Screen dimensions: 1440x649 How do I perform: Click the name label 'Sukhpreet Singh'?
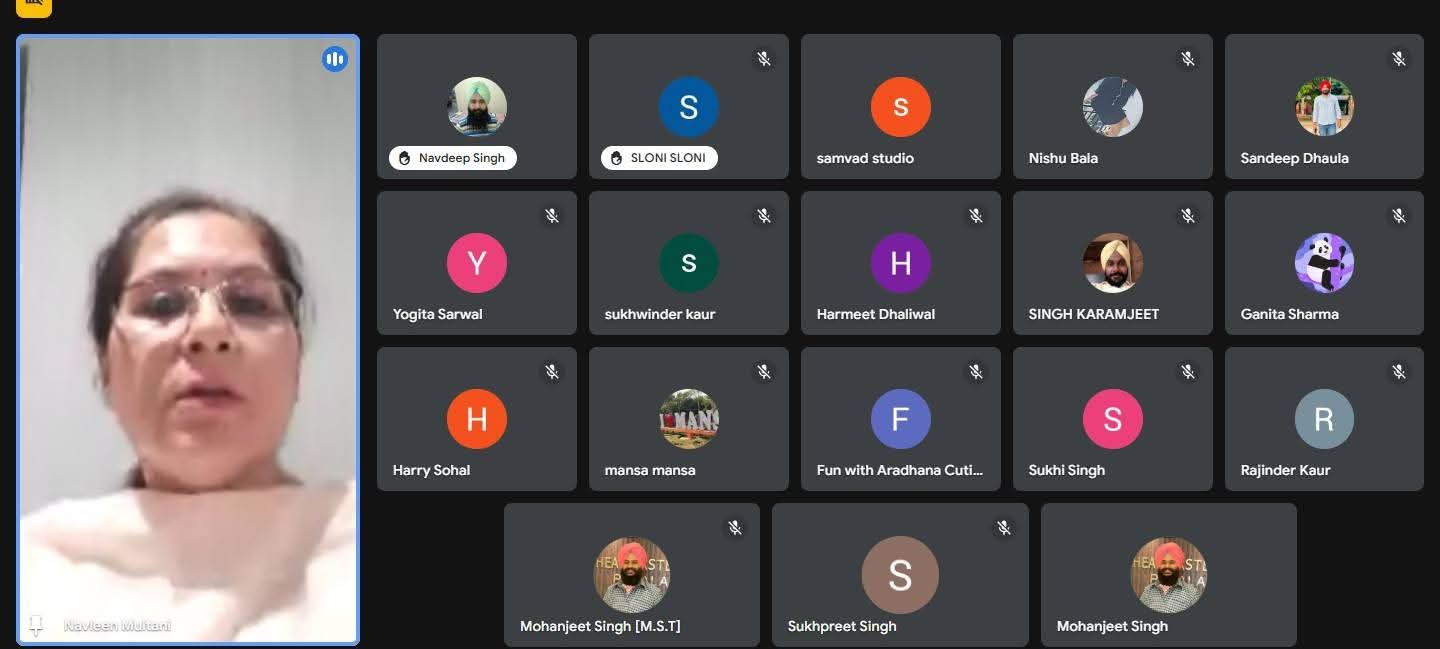pyautogui.click(x=842, y=626)
